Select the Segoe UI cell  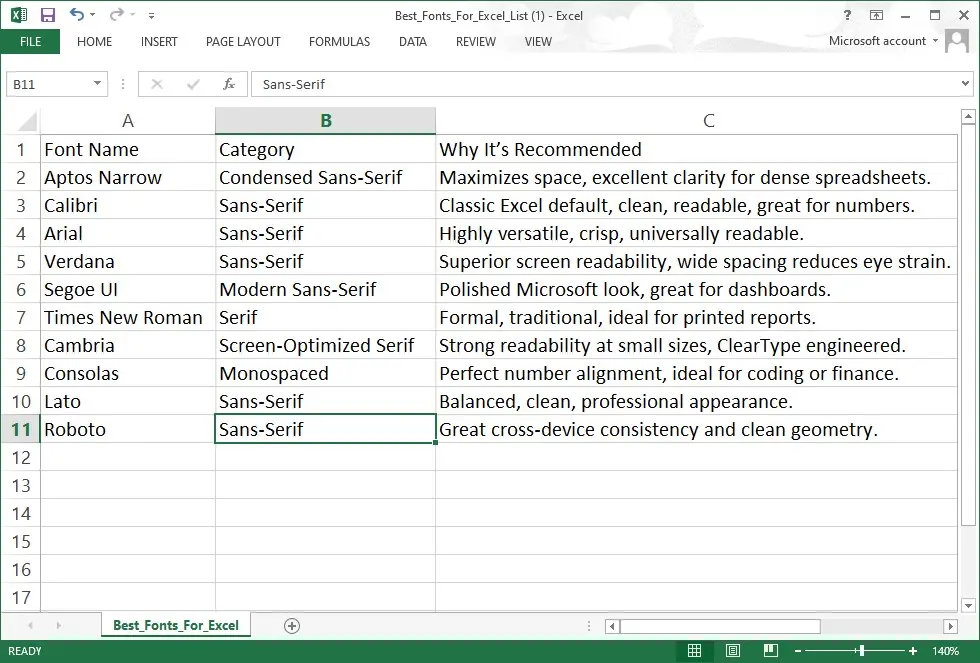[128, 289]
